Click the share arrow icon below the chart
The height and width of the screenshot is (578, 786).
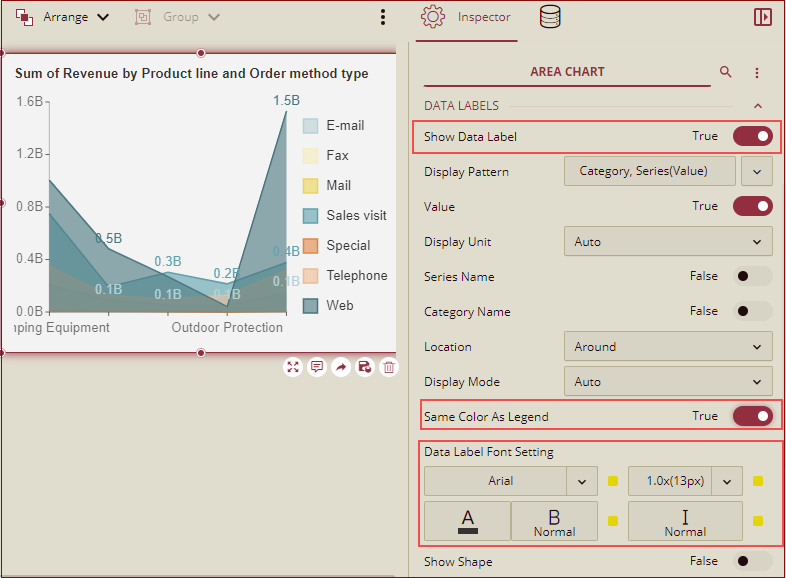pyautogui.click(x=341, y=367)
